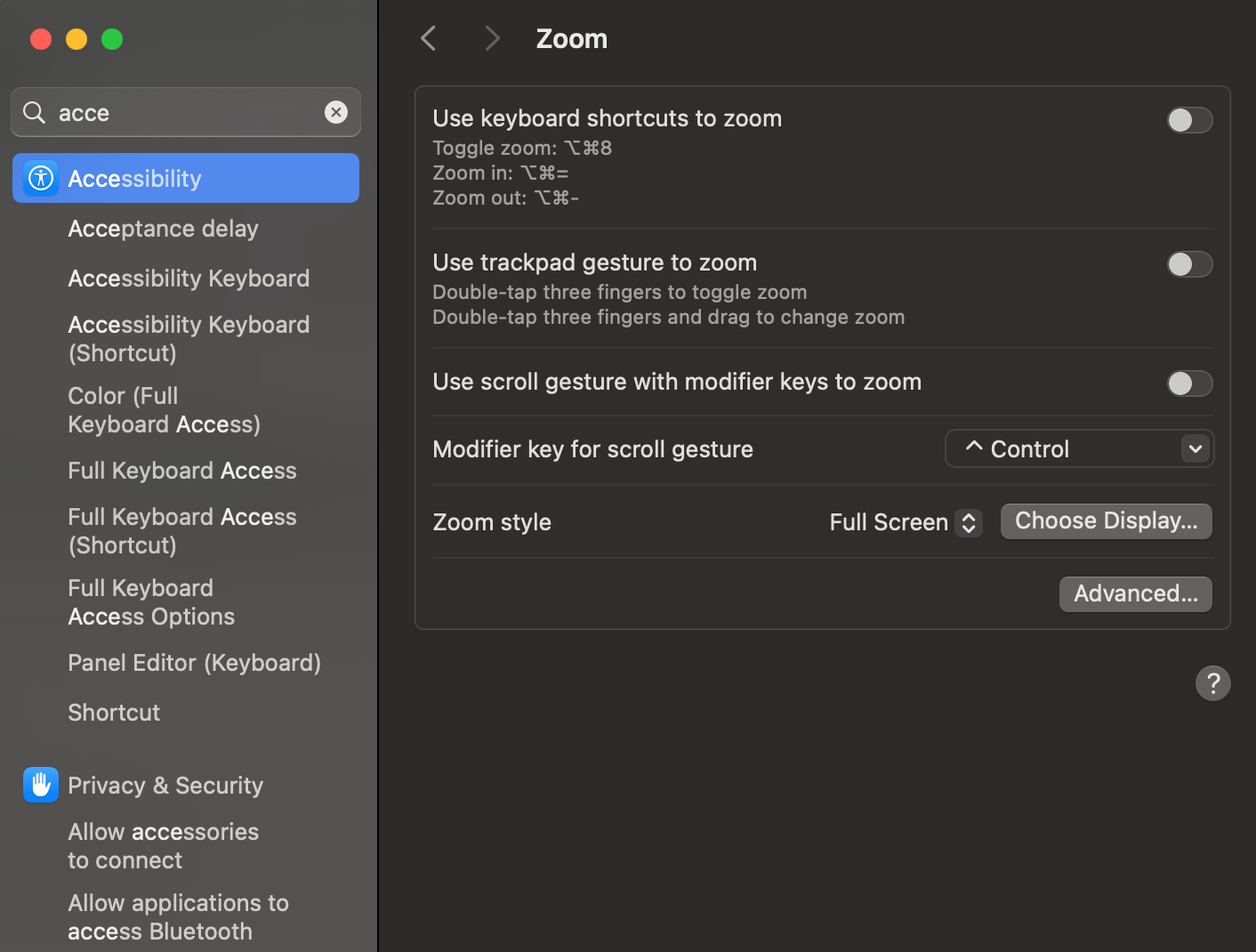Click the Choose Display button

1106,520
